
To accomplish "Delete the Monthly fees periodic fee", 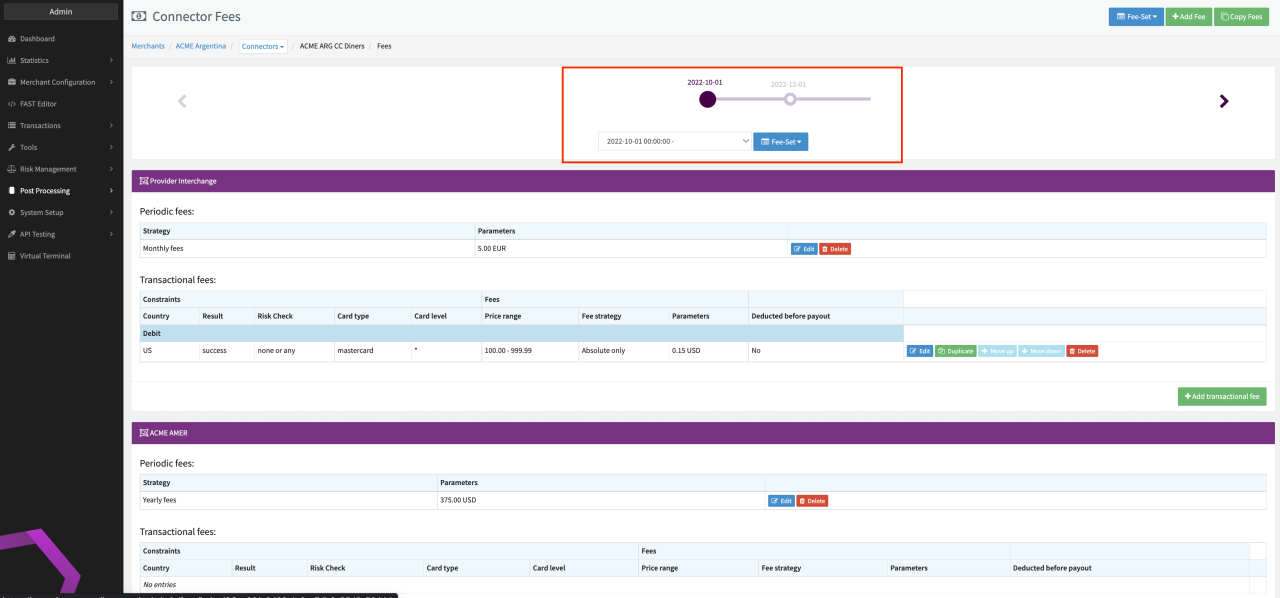I will (835, 249).
